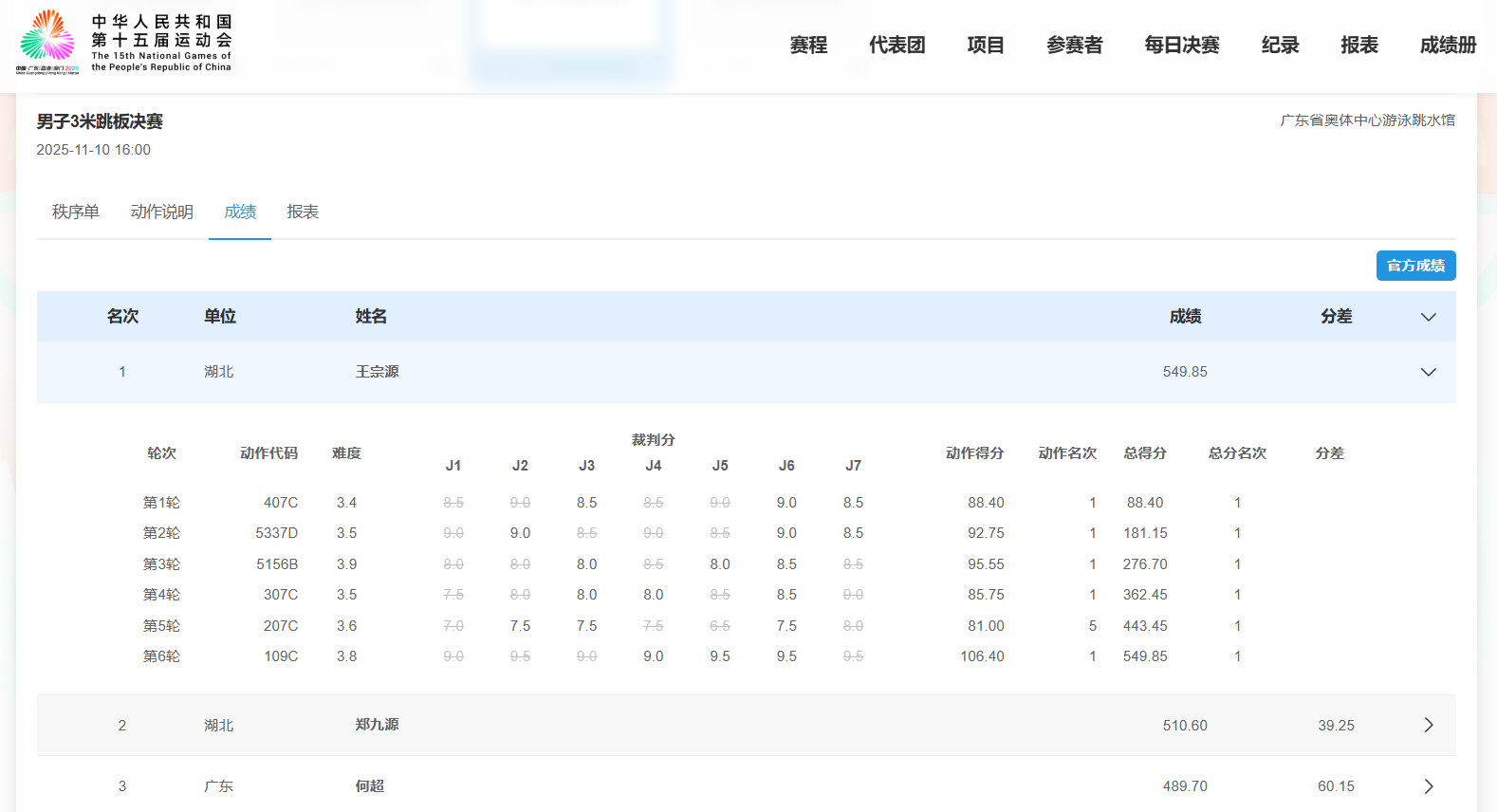Open the 纪录 menu
The width and height of the screenshot is (1497, 812).
coord(1280,45)
